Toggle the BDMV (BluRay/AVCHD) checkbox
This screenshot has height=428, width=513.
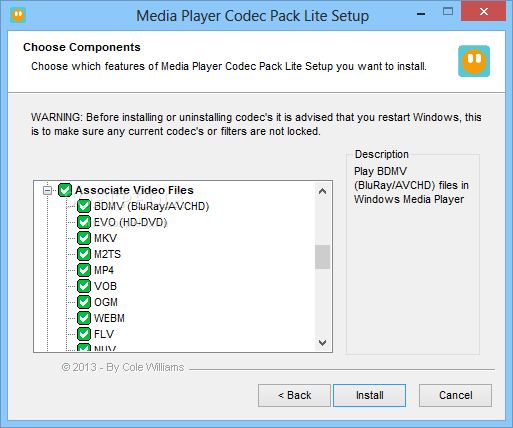(x=84, y=206)
